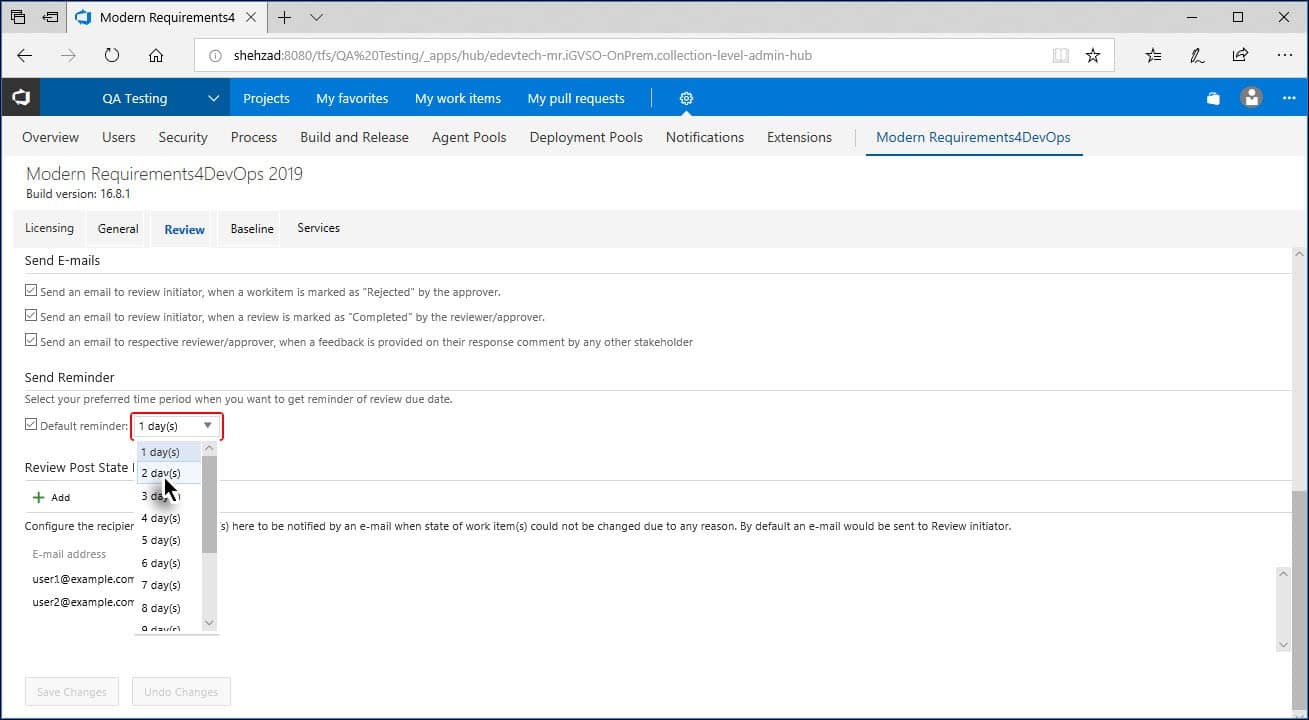The image size is (1309, 720).
Task: Toggle email when review is marked Completed
Action: [32, 316]
